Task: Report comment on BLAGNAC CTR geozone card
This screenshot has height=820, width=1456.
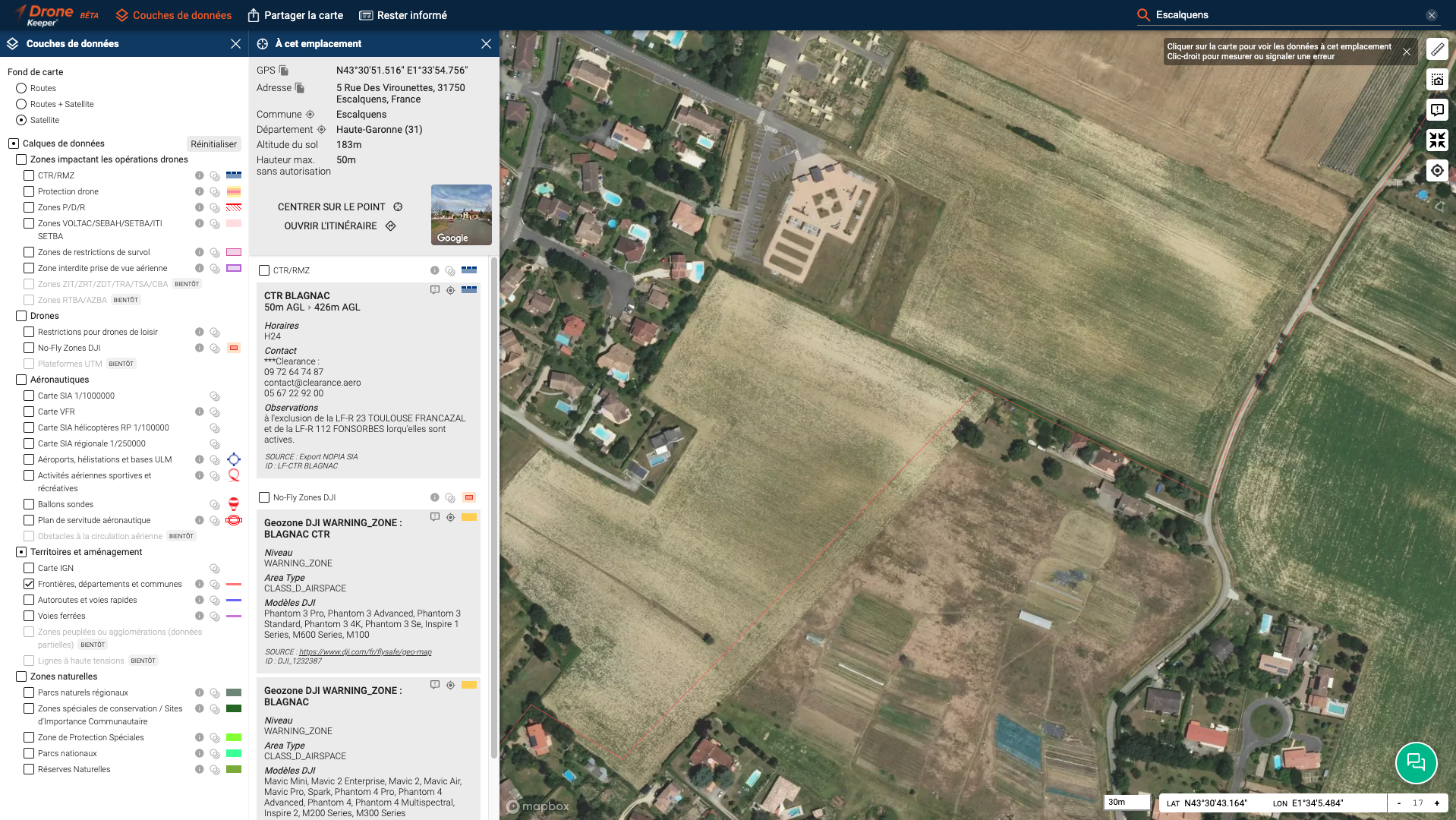Action: (x=435, y=517)
